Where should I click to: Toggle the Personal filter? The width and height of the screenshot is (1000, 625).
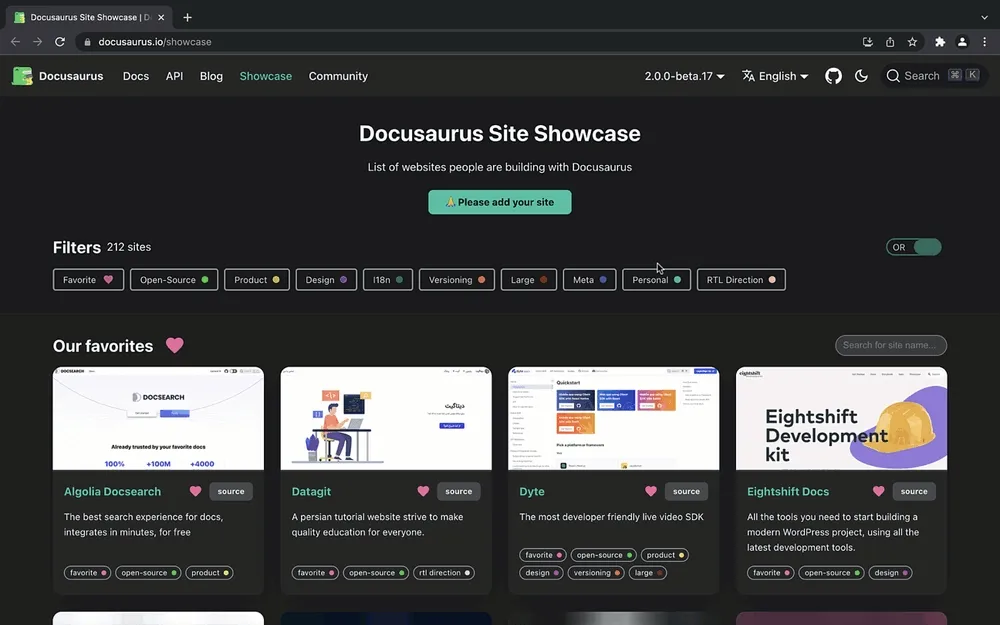pyautogui.click(x=656, y=279)
